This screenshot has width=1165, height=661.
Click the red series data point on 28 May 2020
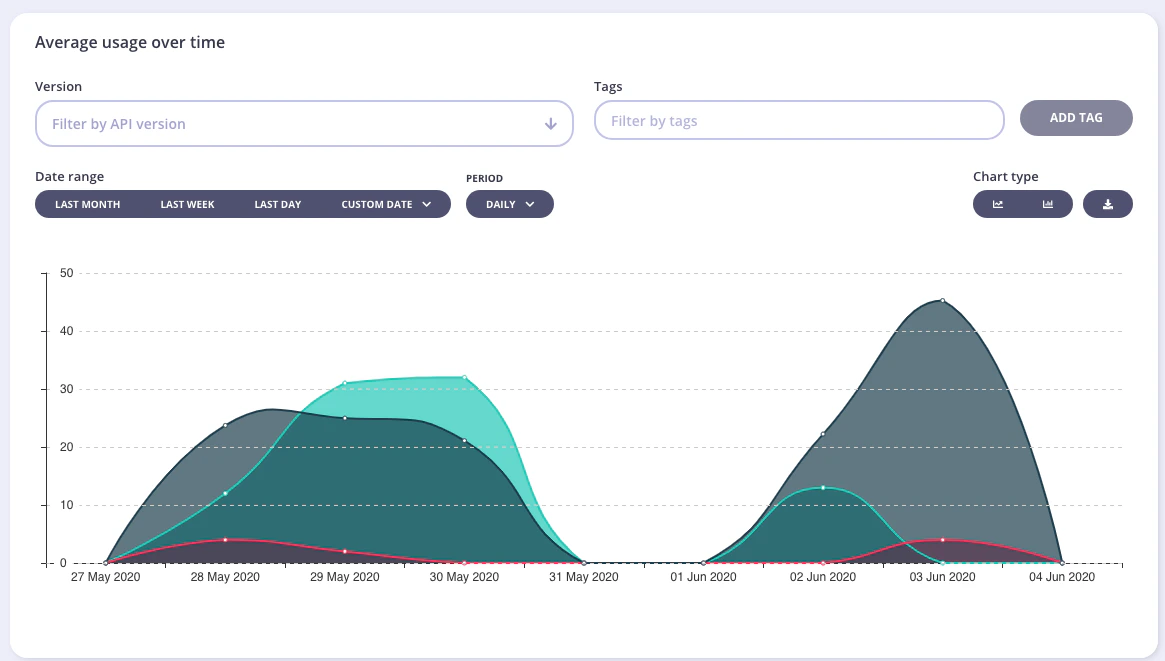pos(225,539)
